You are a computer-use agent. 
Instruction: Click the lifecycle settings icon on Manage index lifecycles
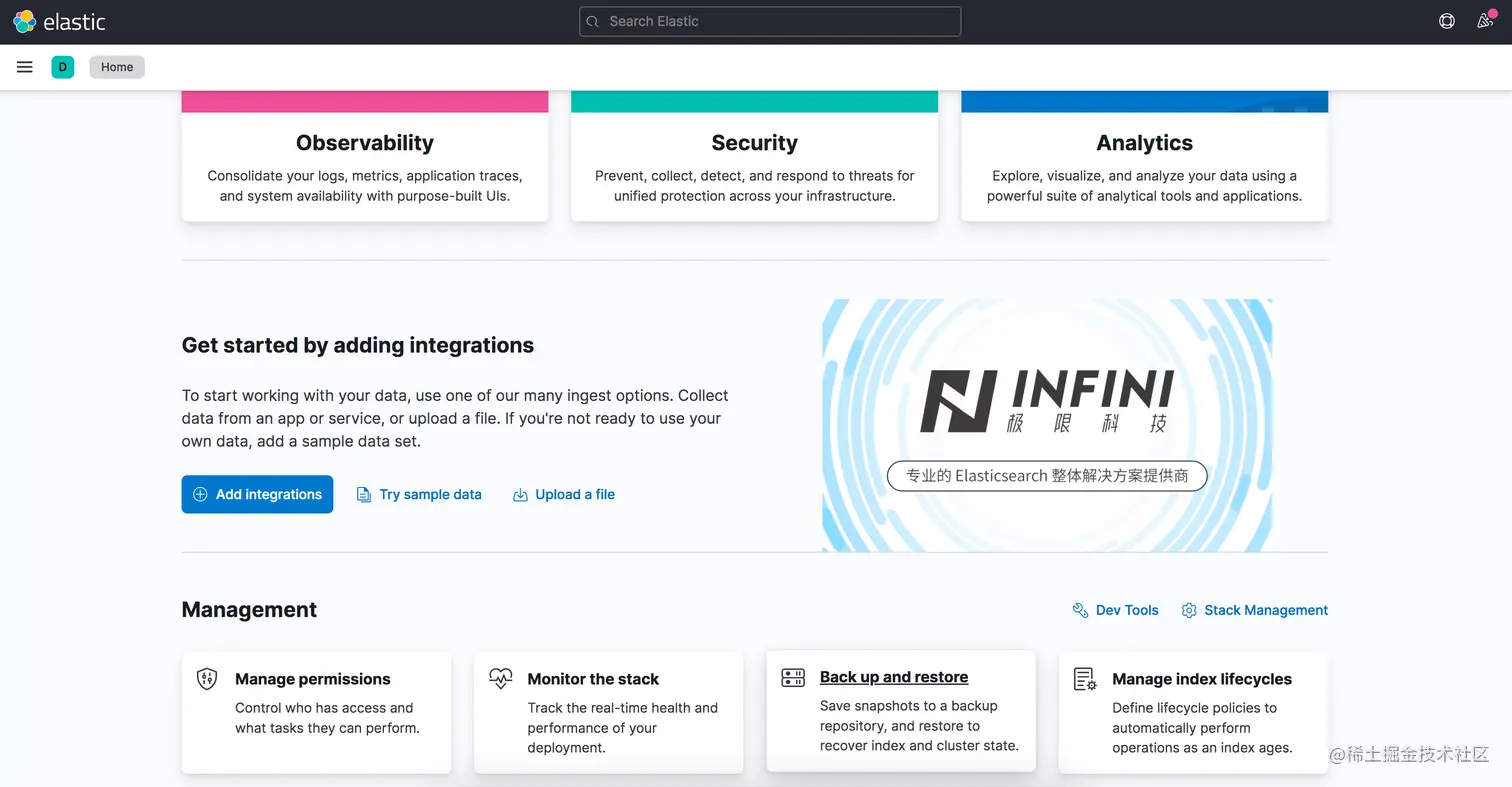click(x=1085, y=678)
